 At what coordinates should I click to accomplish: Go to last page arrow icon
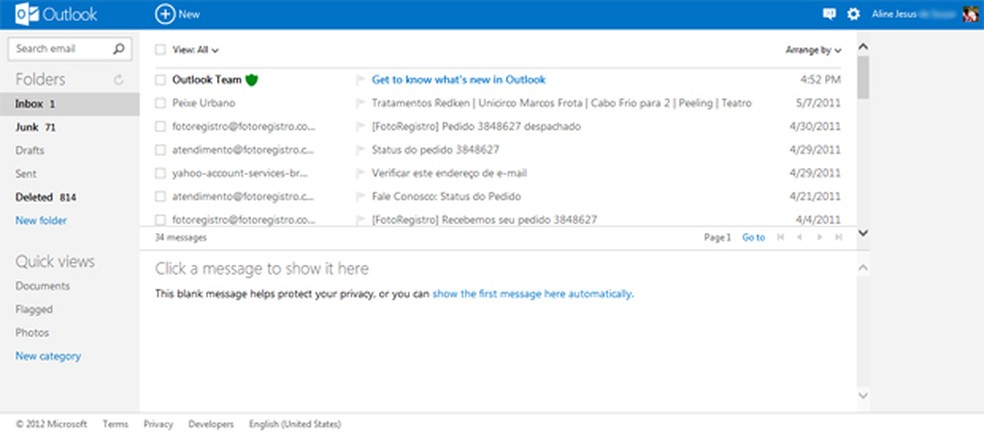click(838, 237)
